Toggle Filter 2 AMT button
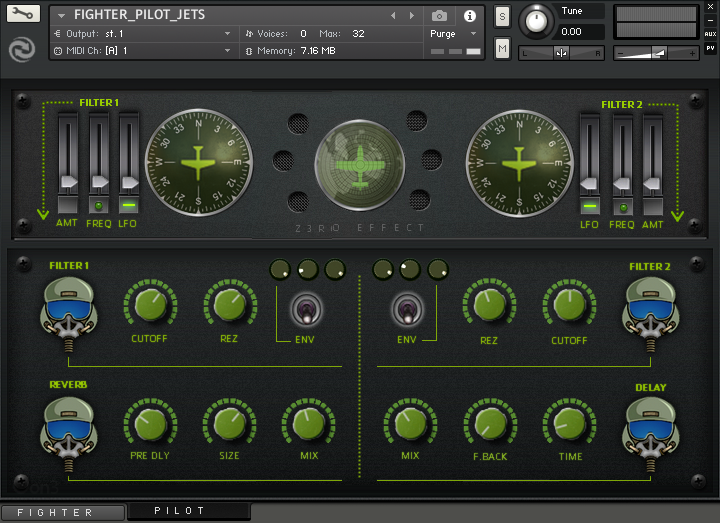The width and height of the screenshot is (720, 523). [652, 207]
